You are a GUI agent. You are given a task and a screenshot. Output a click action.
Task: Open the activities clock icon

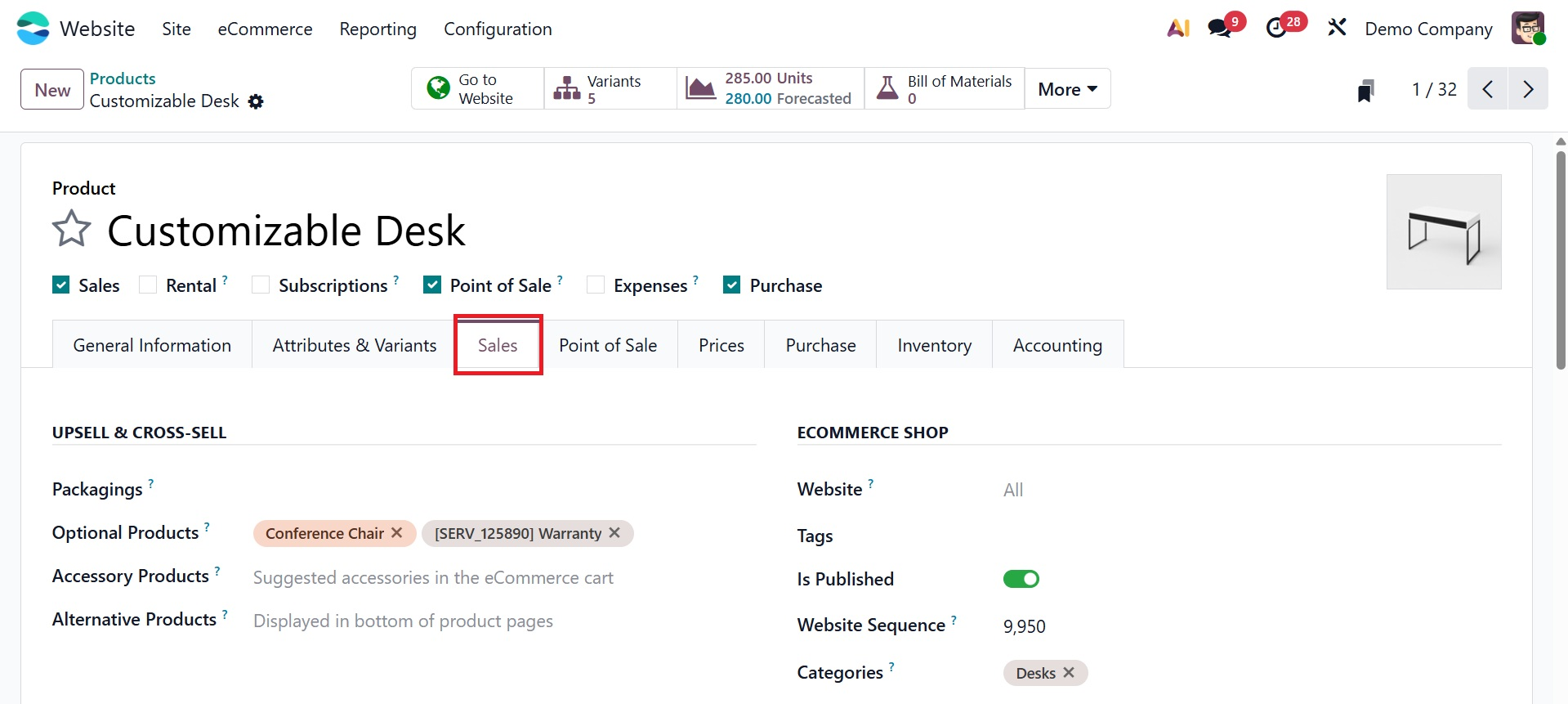pos(1276,29)
